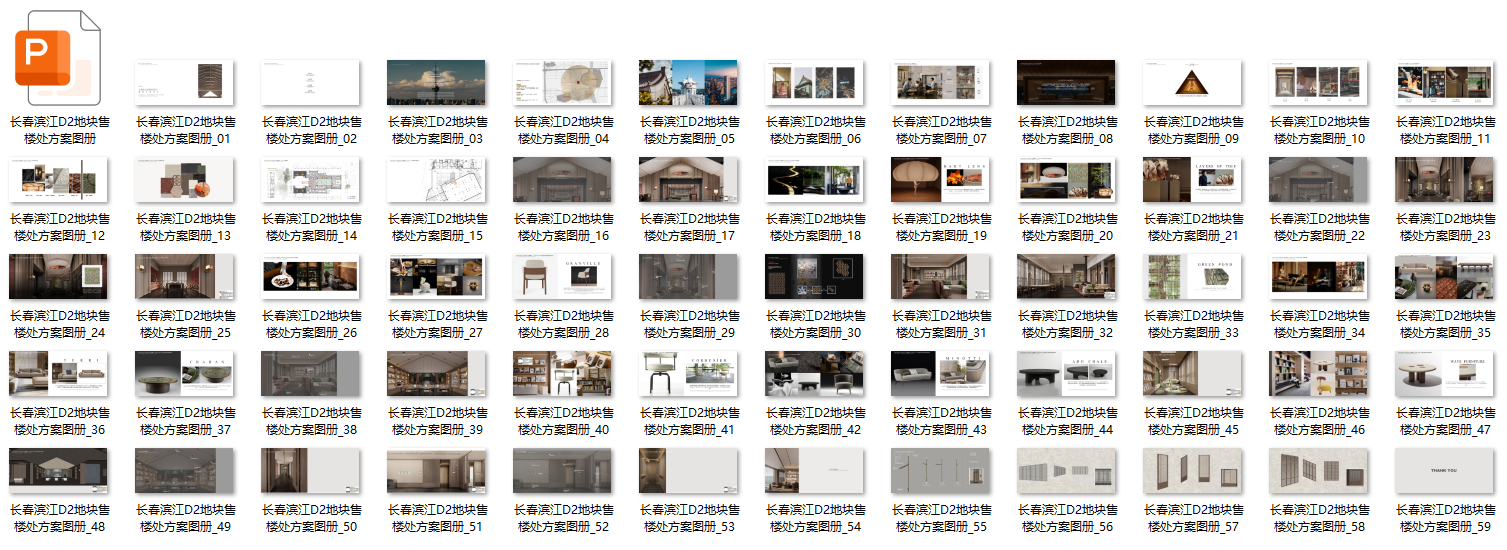The image size is (1507, 550).
Task: Select thumbnail image 楼处方案图册_46
Action: coord(1318,373)
